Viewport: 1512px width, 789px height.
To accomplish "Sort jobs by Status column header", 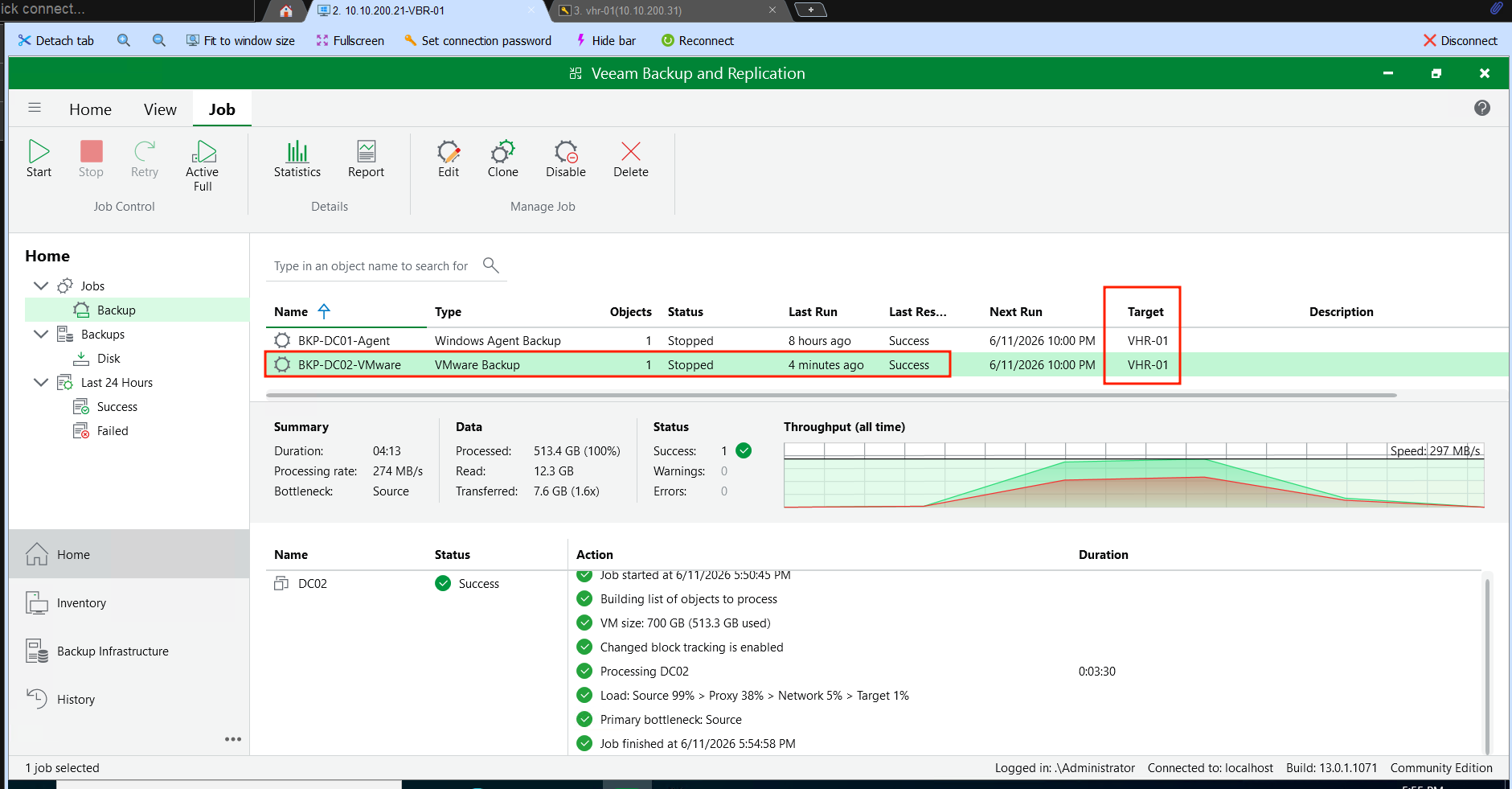I will (685, 311).
